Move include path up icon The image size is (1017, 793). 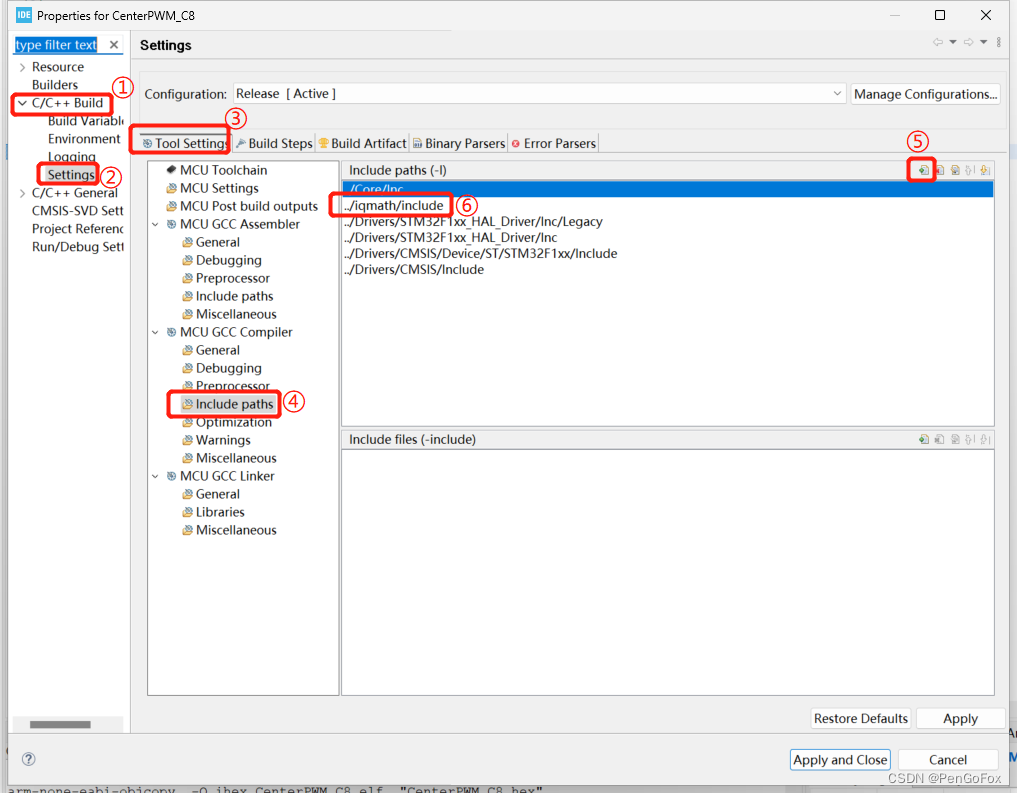pos(970,170)
